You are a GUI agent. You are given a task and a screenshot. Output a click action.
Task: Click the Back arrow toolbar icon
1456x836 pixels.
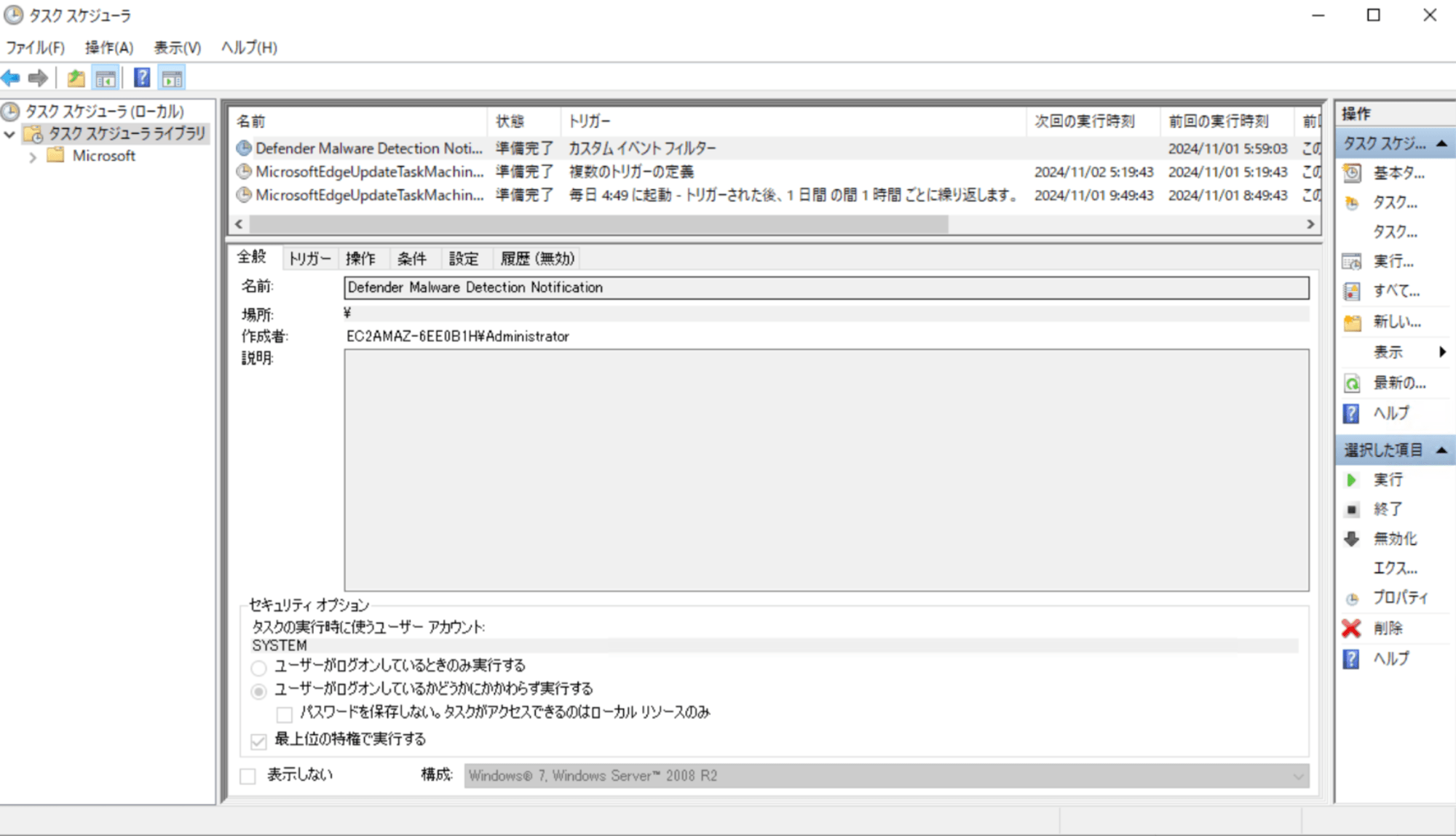(x=11, y=78)
